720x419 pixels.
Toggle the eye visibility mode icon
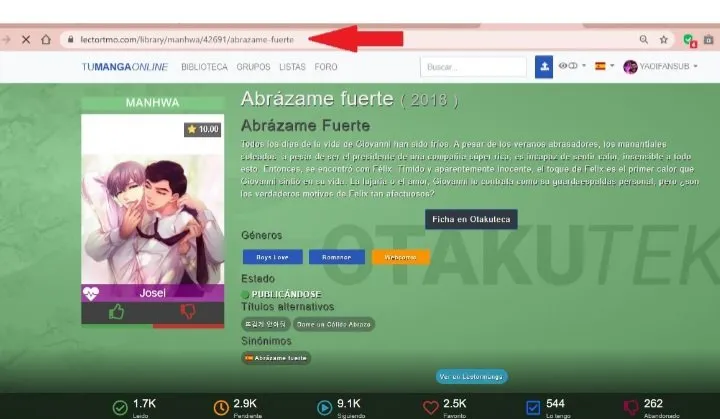click(x=568, y=66)
